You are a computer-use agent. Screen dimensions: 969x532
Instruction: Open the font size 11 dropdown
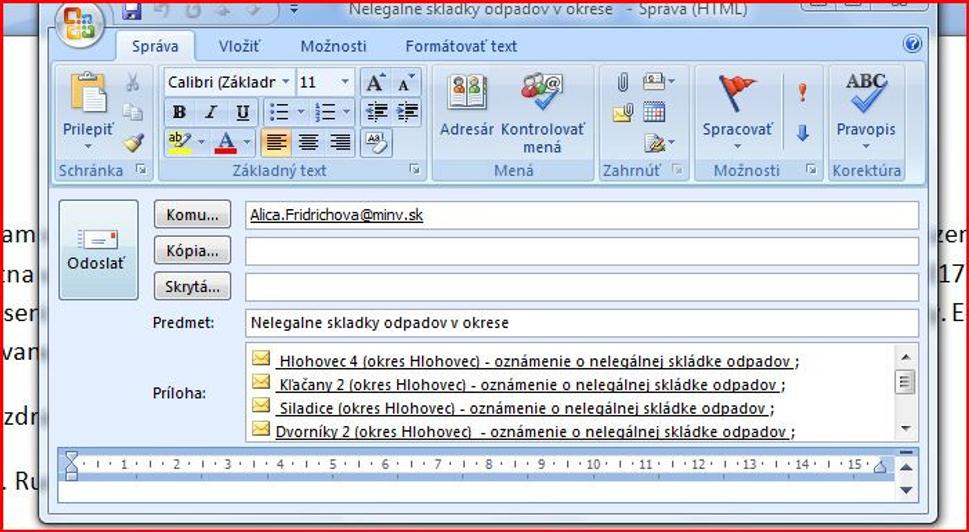click(x=344, y=82)
